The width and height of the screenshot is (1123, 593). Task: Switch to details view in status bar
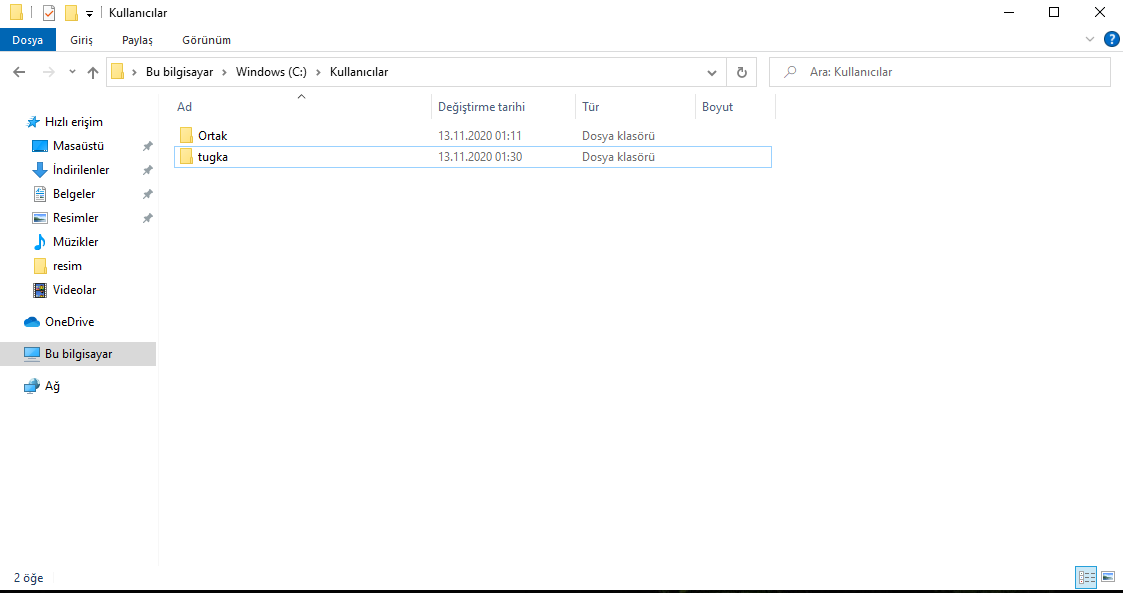tap(1086, 577)
